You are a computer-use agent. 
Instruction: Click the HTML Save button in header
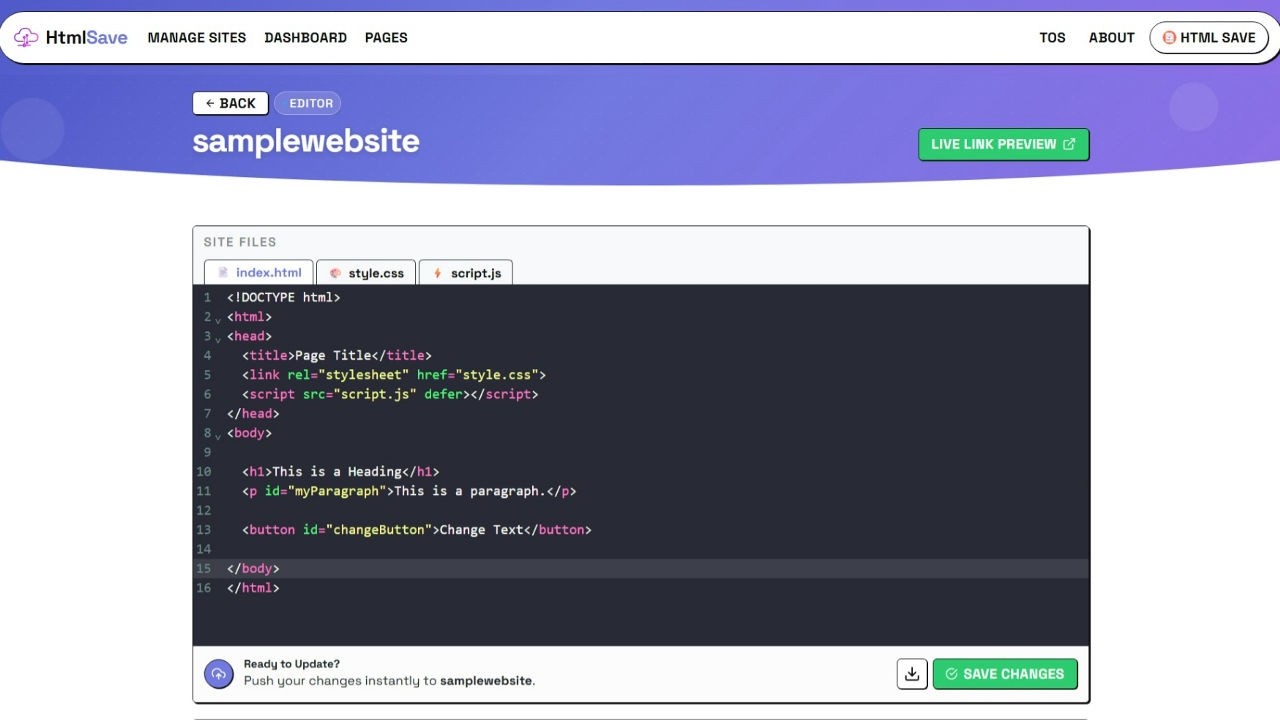1209,38
